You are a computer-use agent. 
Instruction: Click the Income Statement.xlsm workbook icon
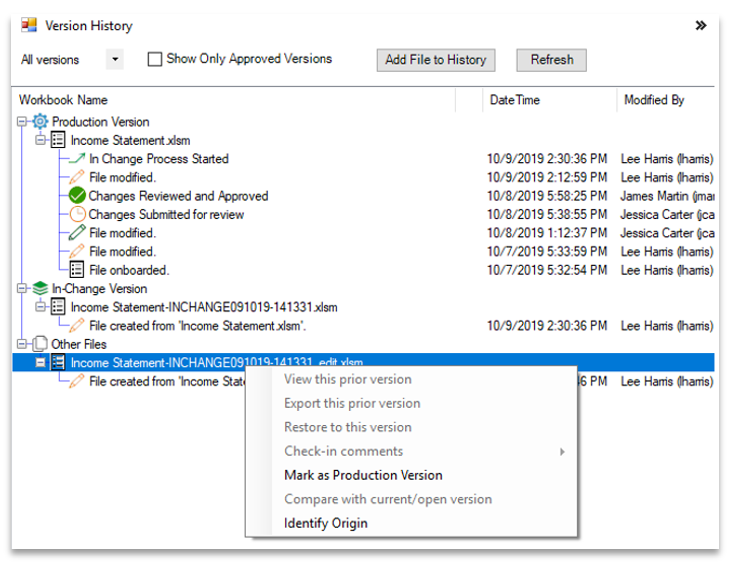(x=58, y=140)
